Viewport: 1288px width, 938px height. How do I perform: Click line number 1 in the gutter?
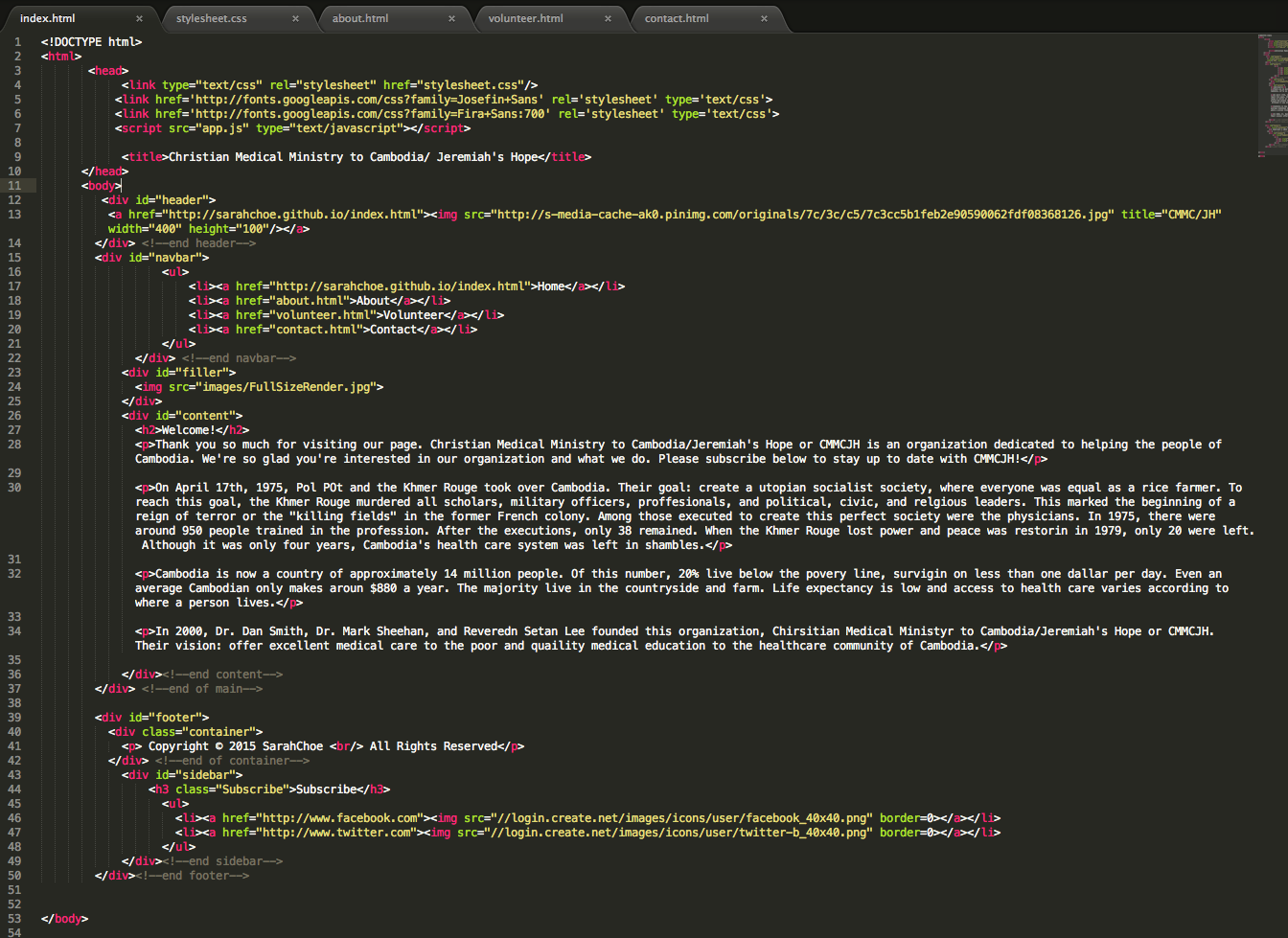[17, 42]
